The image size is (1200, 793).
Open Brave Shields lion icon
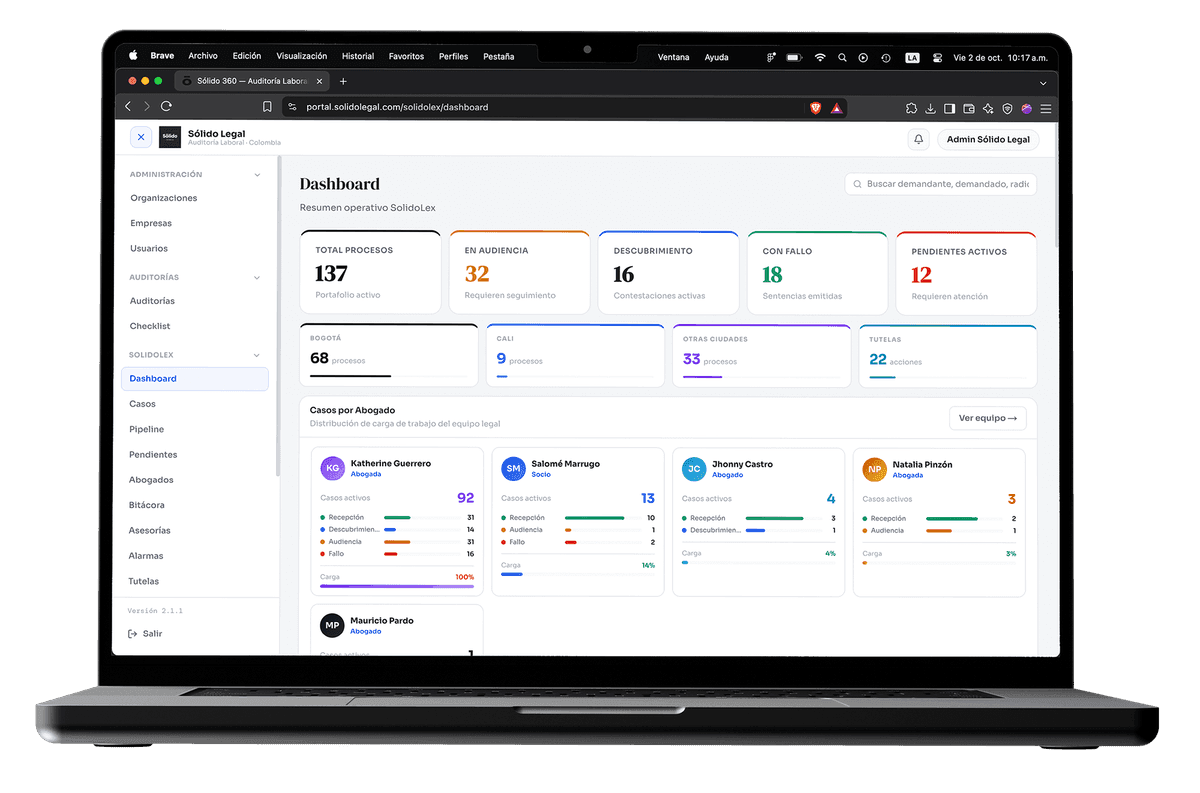click(x=815, y=107)
